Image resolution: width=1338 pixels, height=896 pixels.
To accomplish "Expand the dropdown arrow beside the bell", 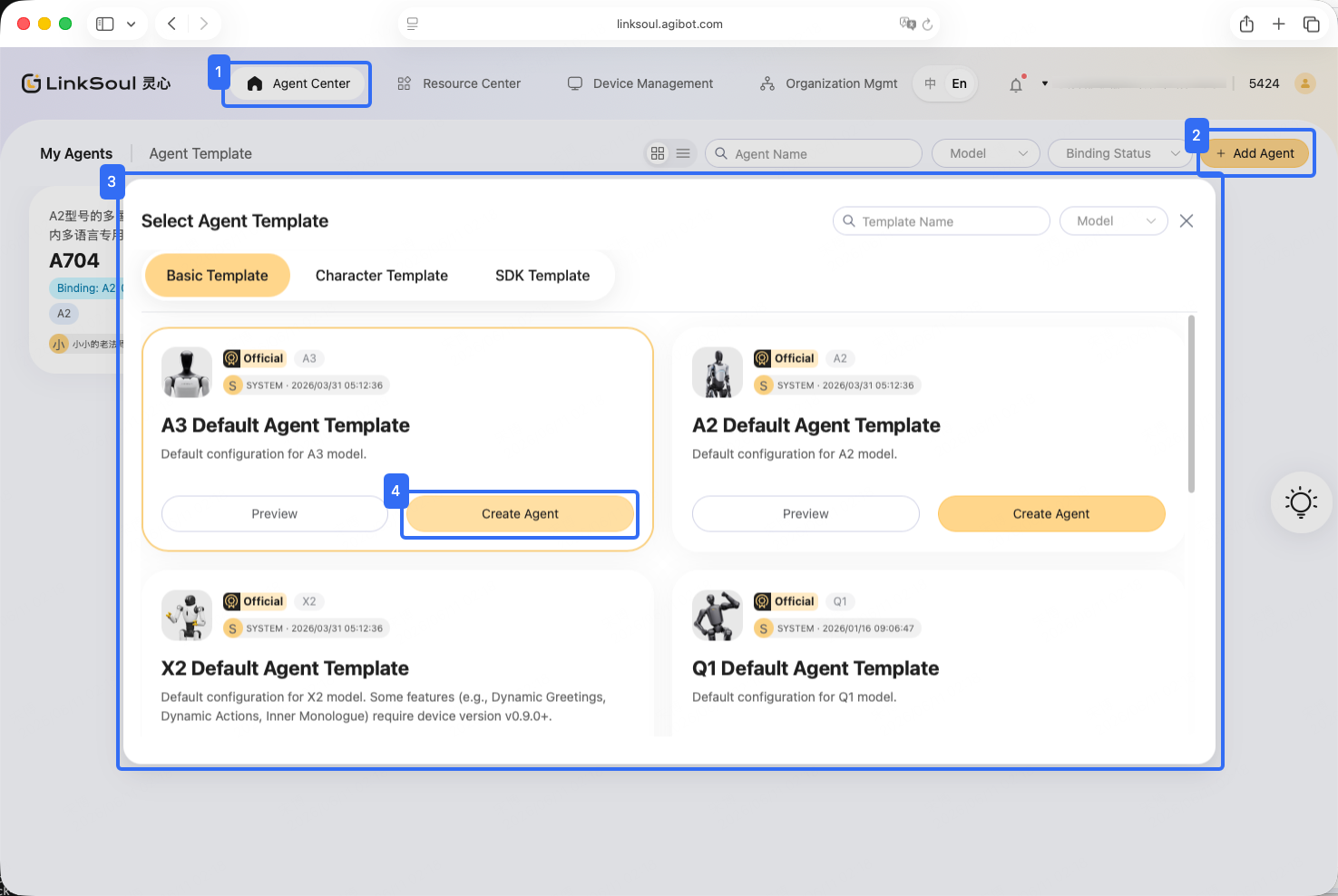I will (1045, 83).
